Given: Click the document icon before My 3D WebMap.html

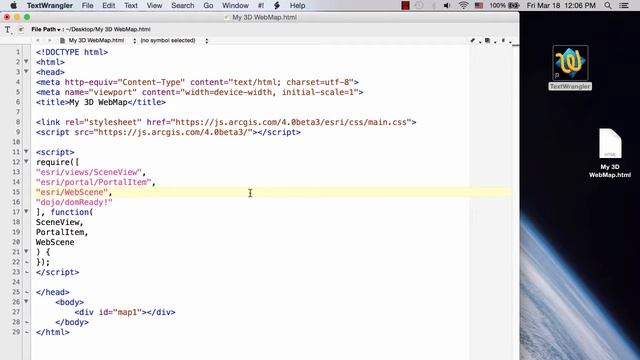Looking at the screenshot, I should pos(62,40).
